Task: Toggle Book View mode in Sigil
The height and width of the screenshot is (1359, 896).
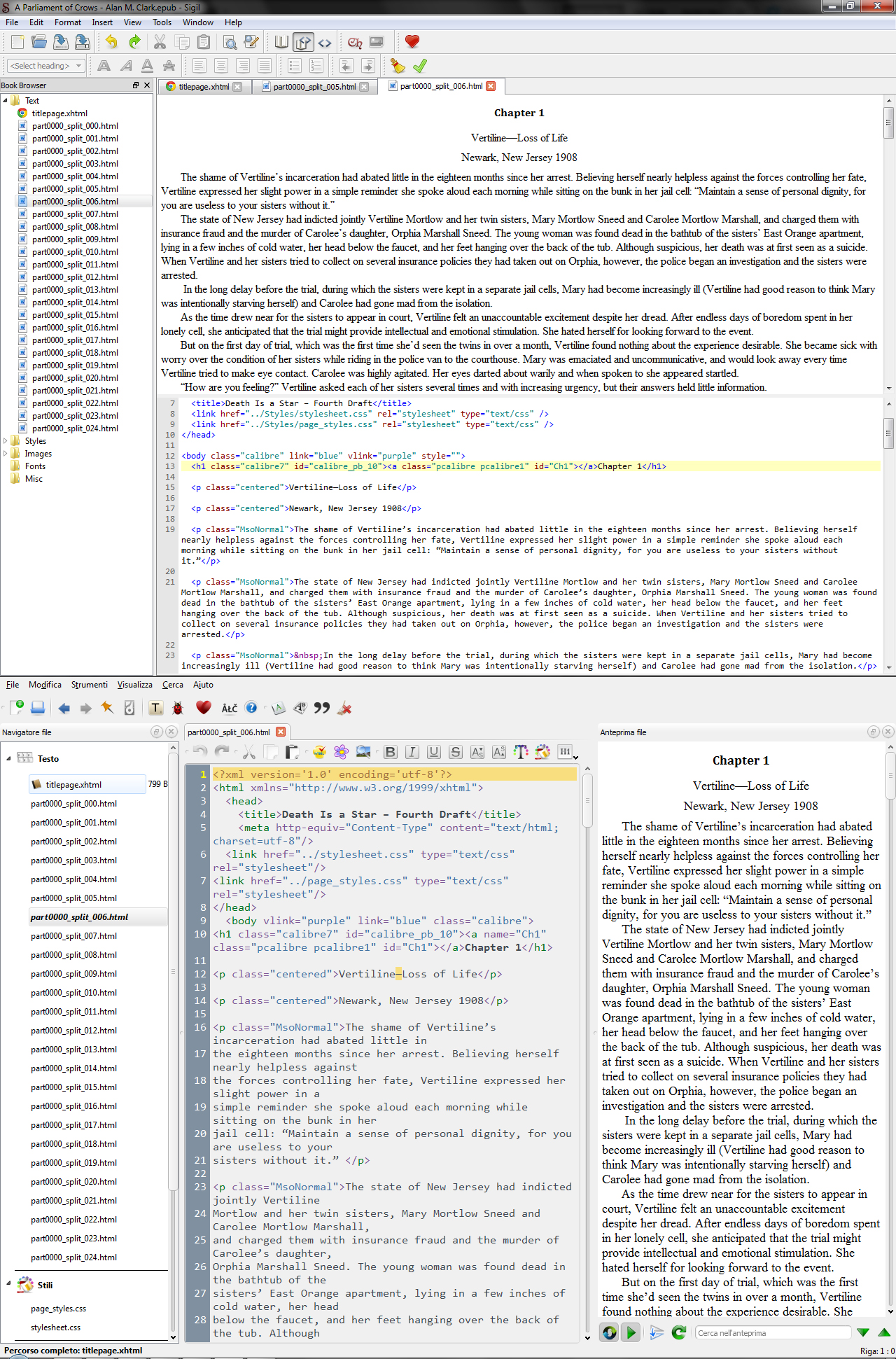Action: [281, 43]
